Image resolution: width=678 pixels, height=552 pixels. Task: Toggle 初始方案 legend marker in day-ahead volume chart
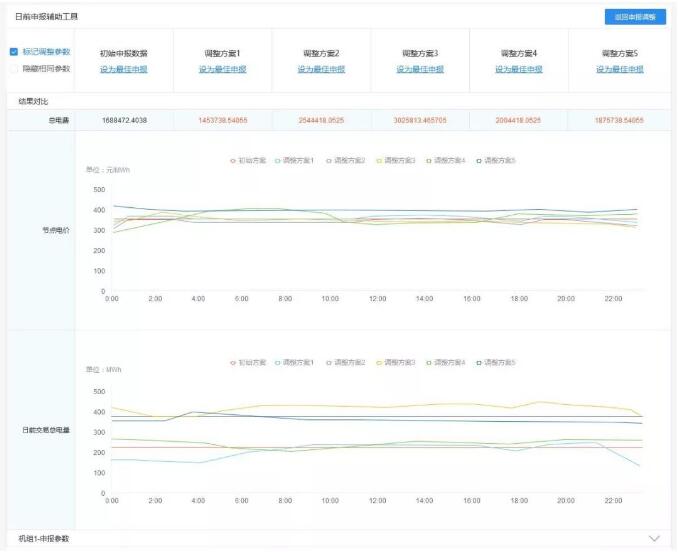click(x=233, y=363)
